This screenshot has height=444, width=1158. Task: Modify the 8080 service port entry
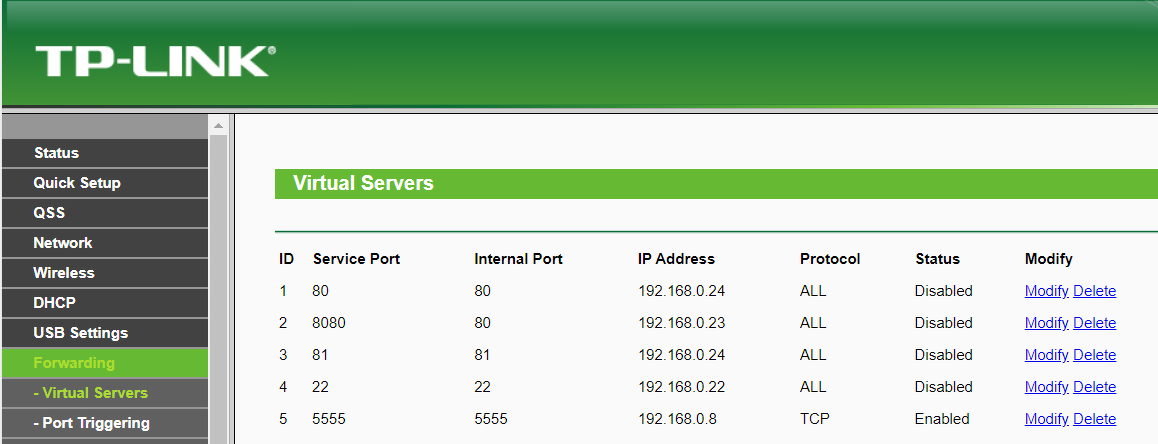pos(1046,323)
